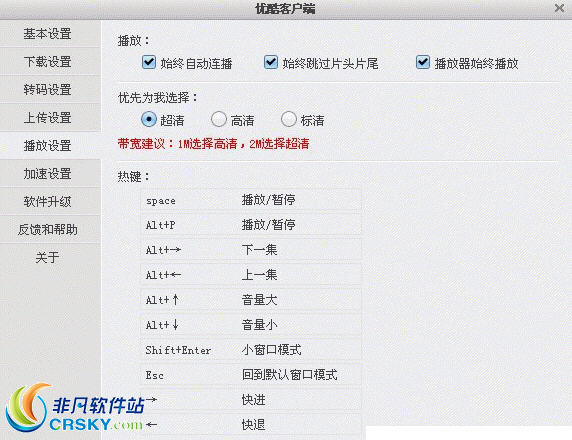Select the Alt+P 播放/暂停 hotkey entry
The image size is (572, 440).
click(251, 225)
